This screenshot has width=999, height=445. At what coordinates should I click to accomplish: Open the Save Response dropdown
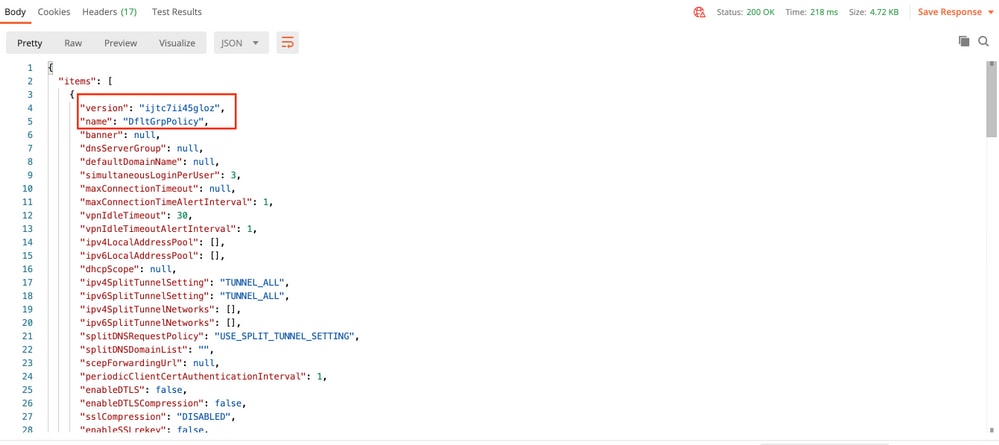(x=955, y=12)
